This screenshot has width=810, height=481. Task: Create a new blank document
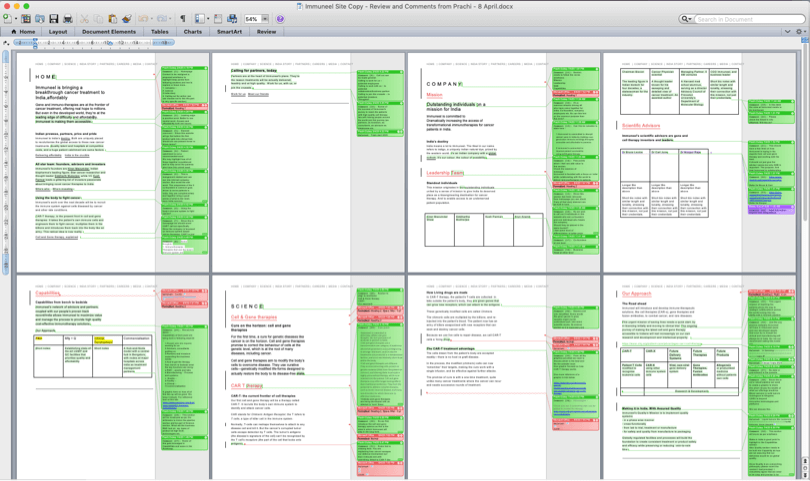pyautogui.click(x=7, y=19)
